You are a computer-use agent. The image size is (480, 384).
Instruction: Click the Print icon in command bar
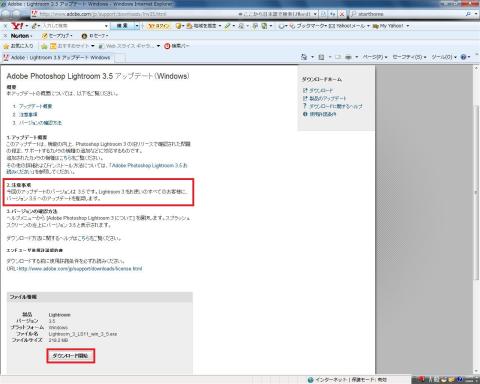(348, 57)
